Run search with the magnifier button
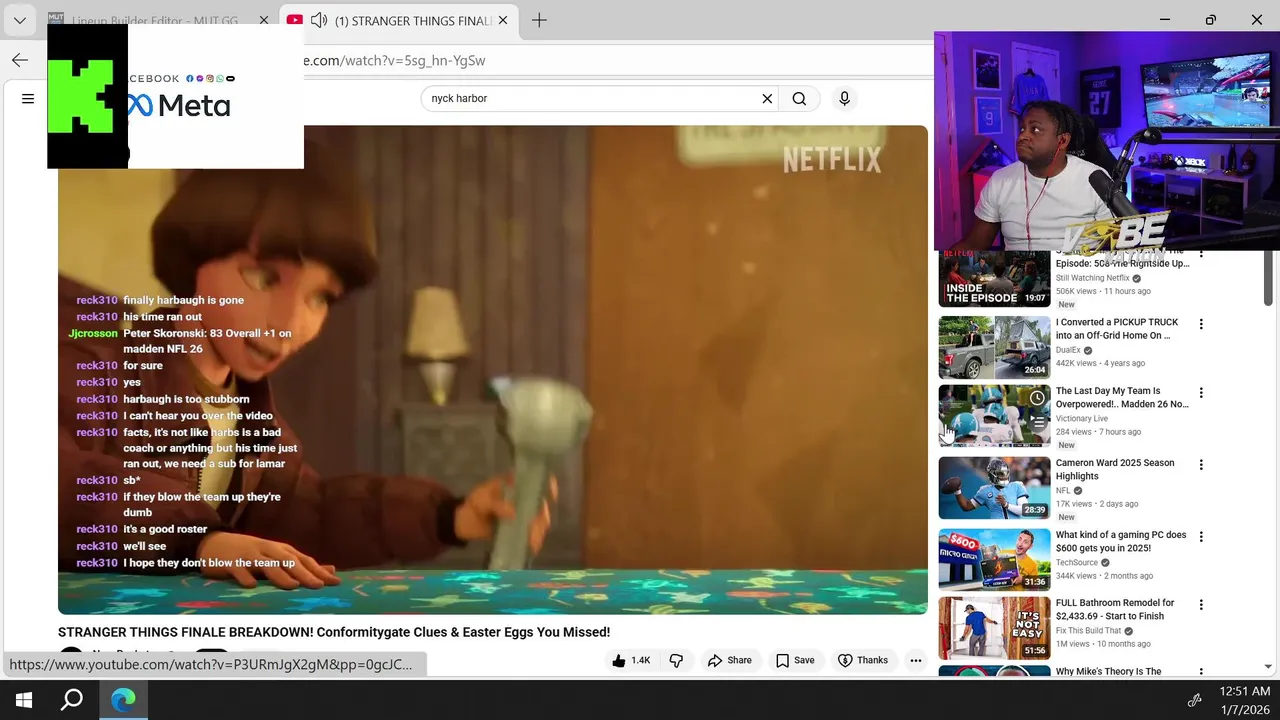 pyautogui.click(x=799, y=98)
